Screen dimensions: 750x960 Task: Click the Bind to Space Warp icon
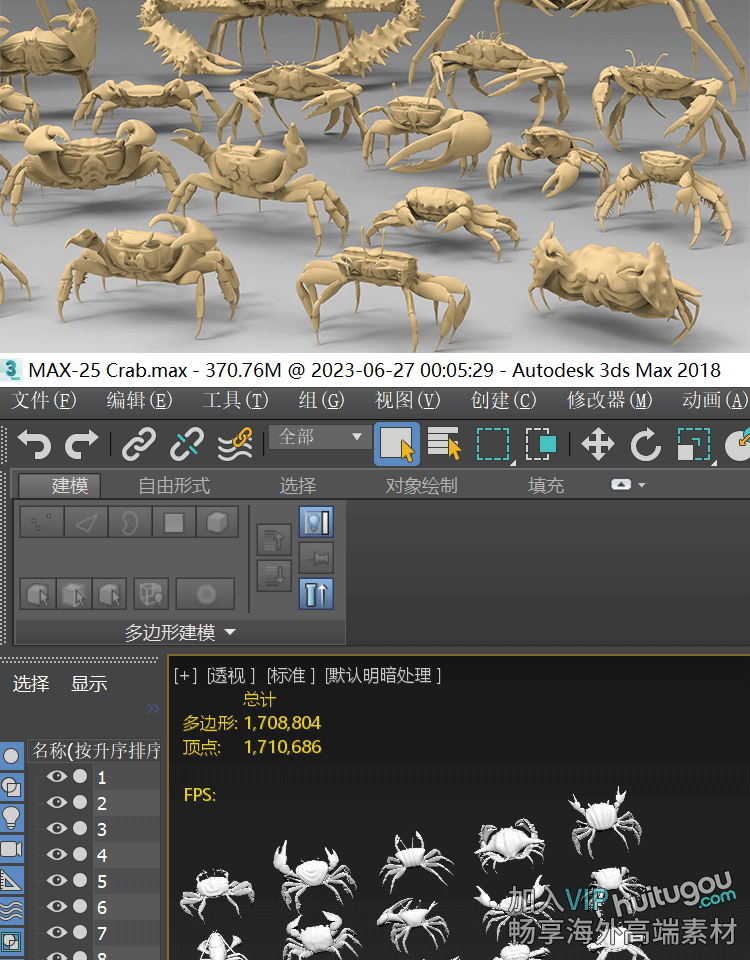235,444
